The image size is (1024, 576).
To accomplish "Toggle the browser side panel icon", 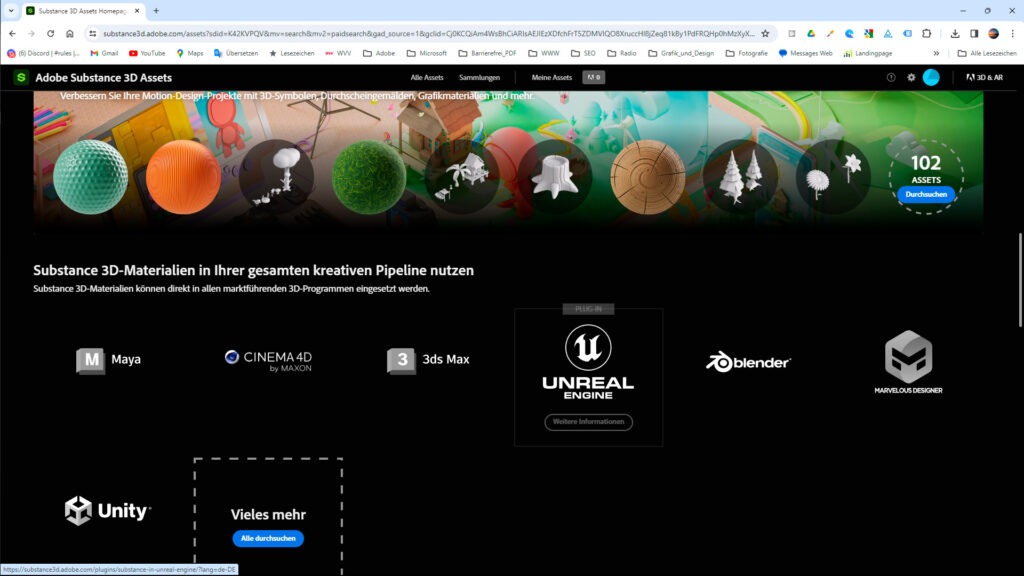I will click(974, 33).
